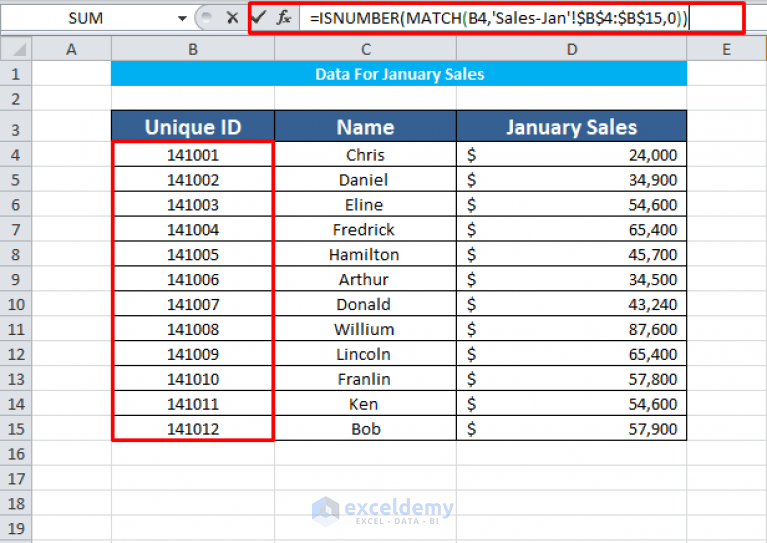Expand the Name Box dropdown arrow

click(x=182, y=19)
